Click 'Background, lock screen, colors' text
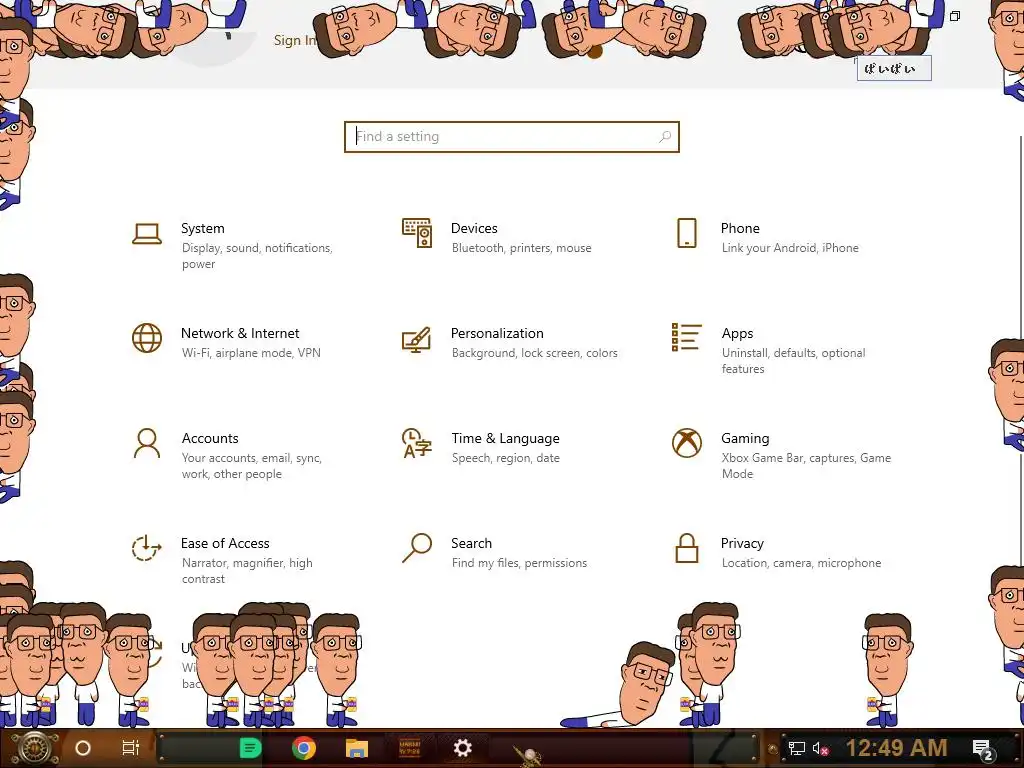Viewport: 1024px width, 768px height. pyautogui.click(x=534, y=353)
